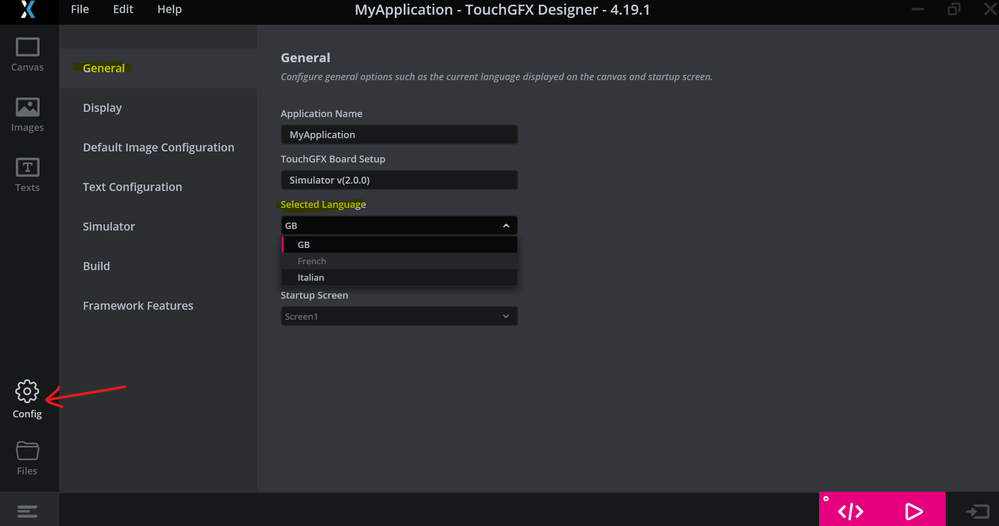Click the Selected Language label

click(323, 204)
